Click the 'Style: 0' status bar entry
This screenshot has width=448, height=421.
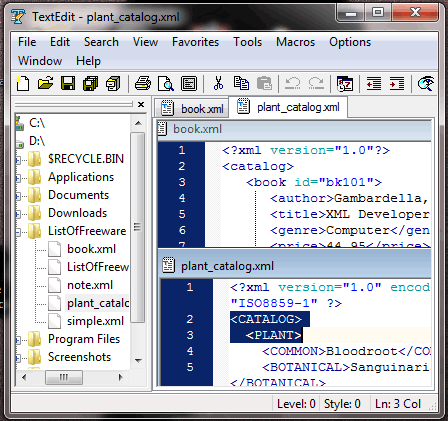pyautogui.click(x=342, y=404)
